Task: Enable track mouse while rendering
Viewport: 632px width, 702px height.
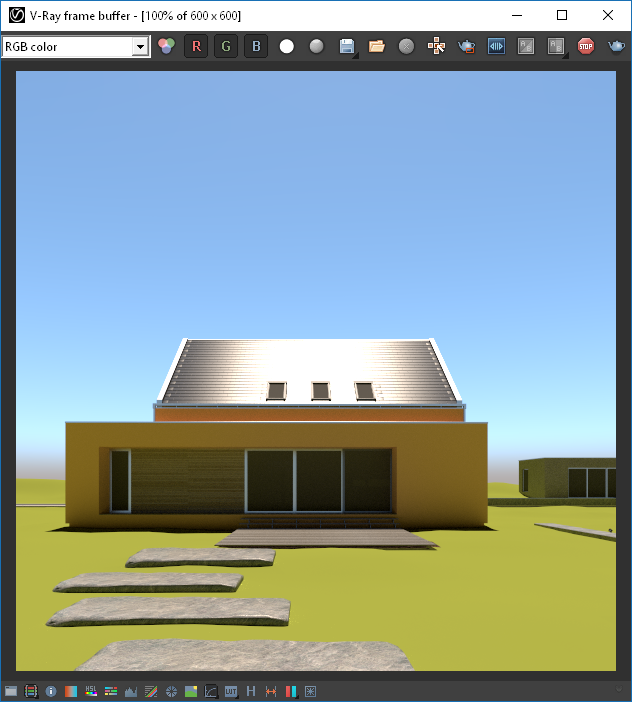Action: click(436, 46)
